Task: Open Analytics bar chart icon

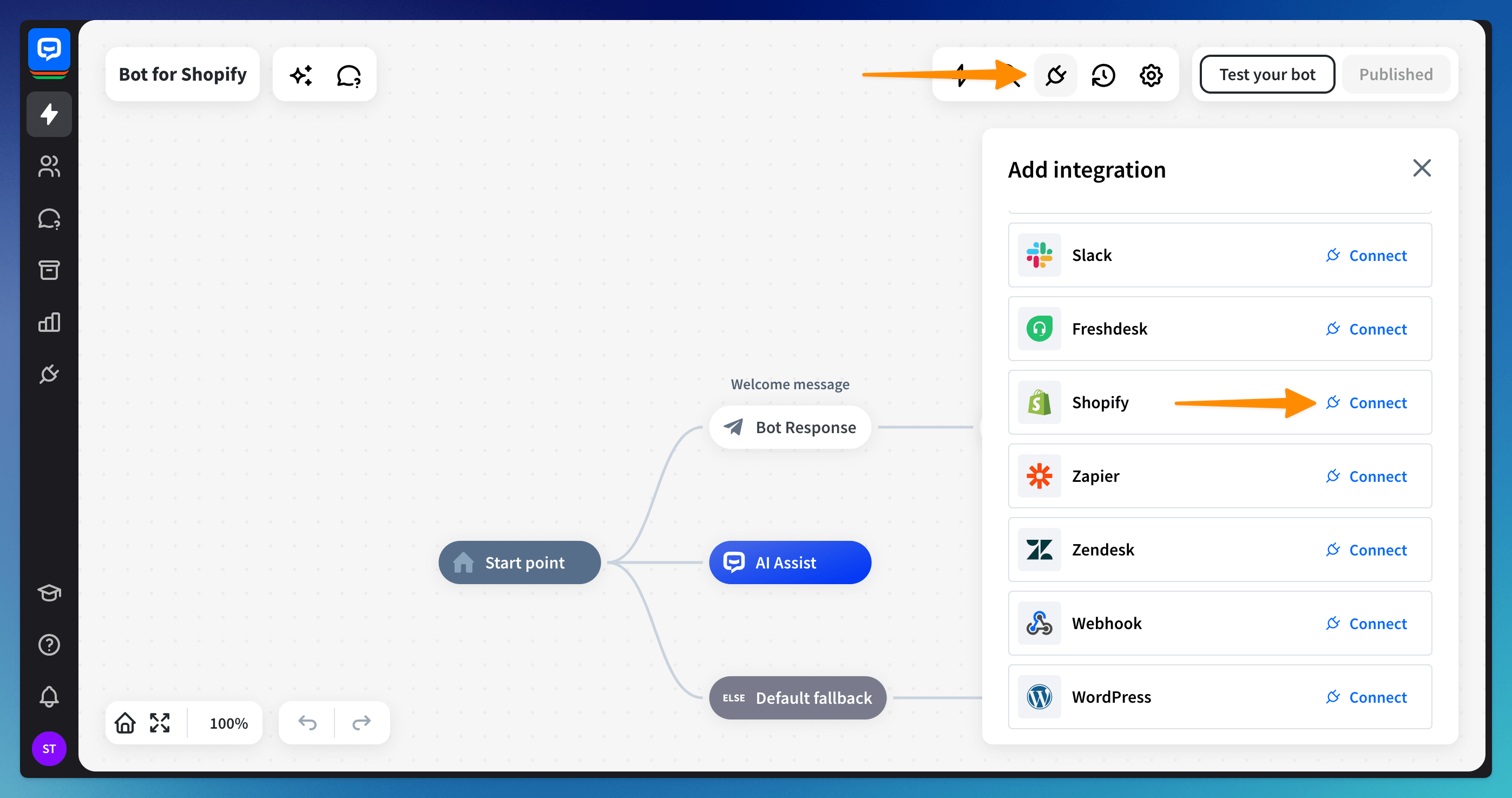Action: point(49,322)
